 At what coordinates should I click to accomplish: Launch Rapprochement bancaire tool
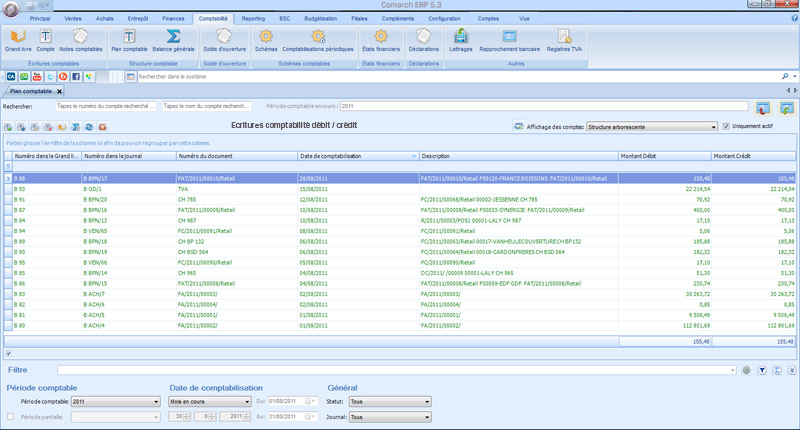tap(508, 38)
